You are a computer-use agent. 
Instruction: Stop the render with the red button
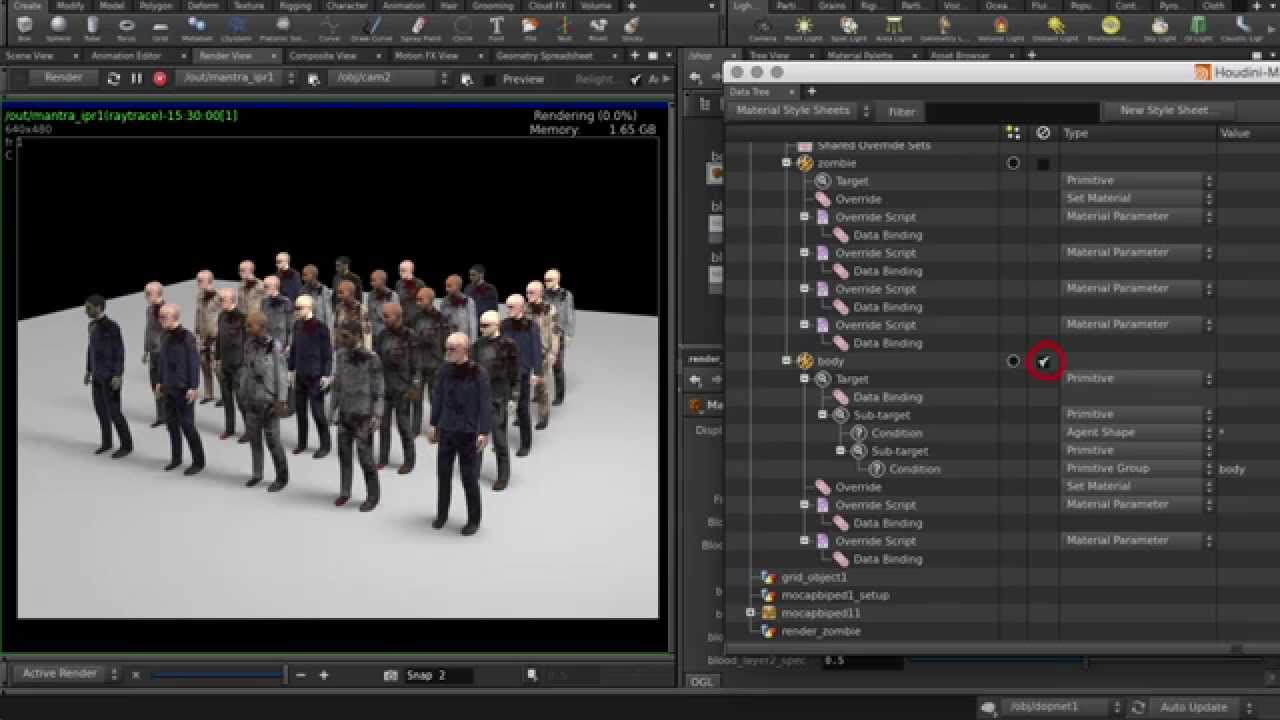tap(160, 78)
